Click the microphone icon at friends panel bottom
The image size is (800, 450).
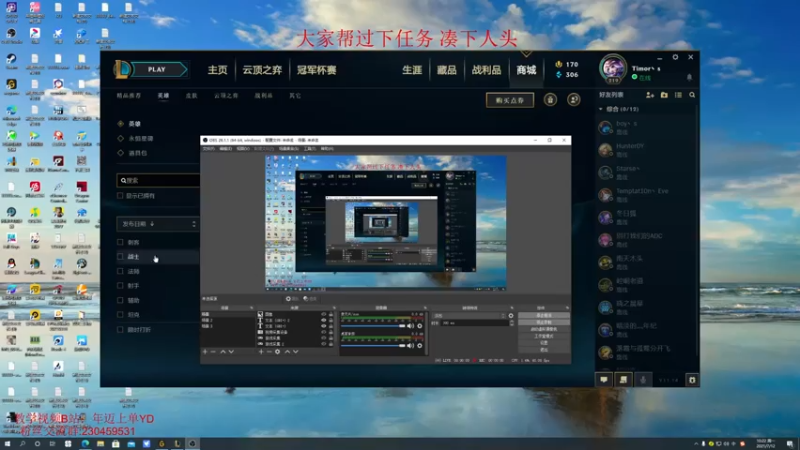(643, 380)
